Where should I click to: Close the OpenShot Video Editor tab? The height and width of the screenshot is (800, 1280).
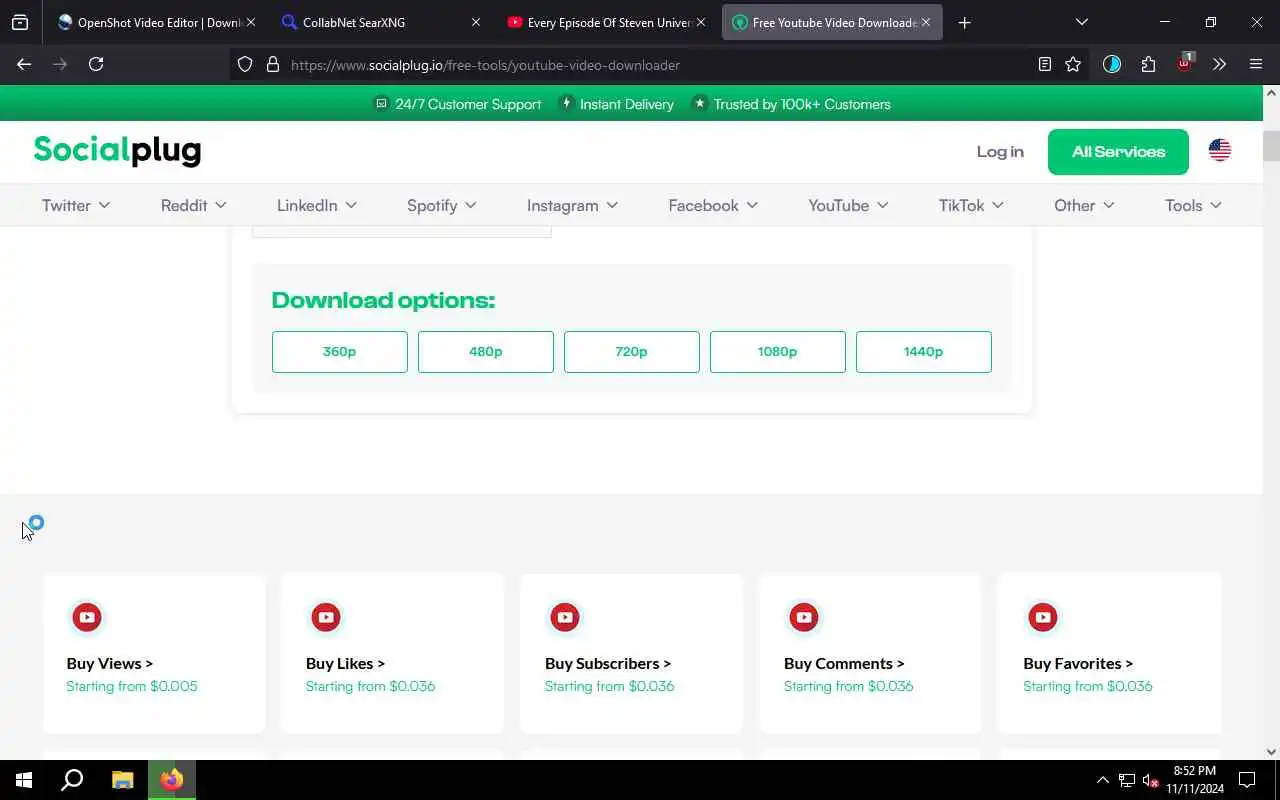coord(250,22)
